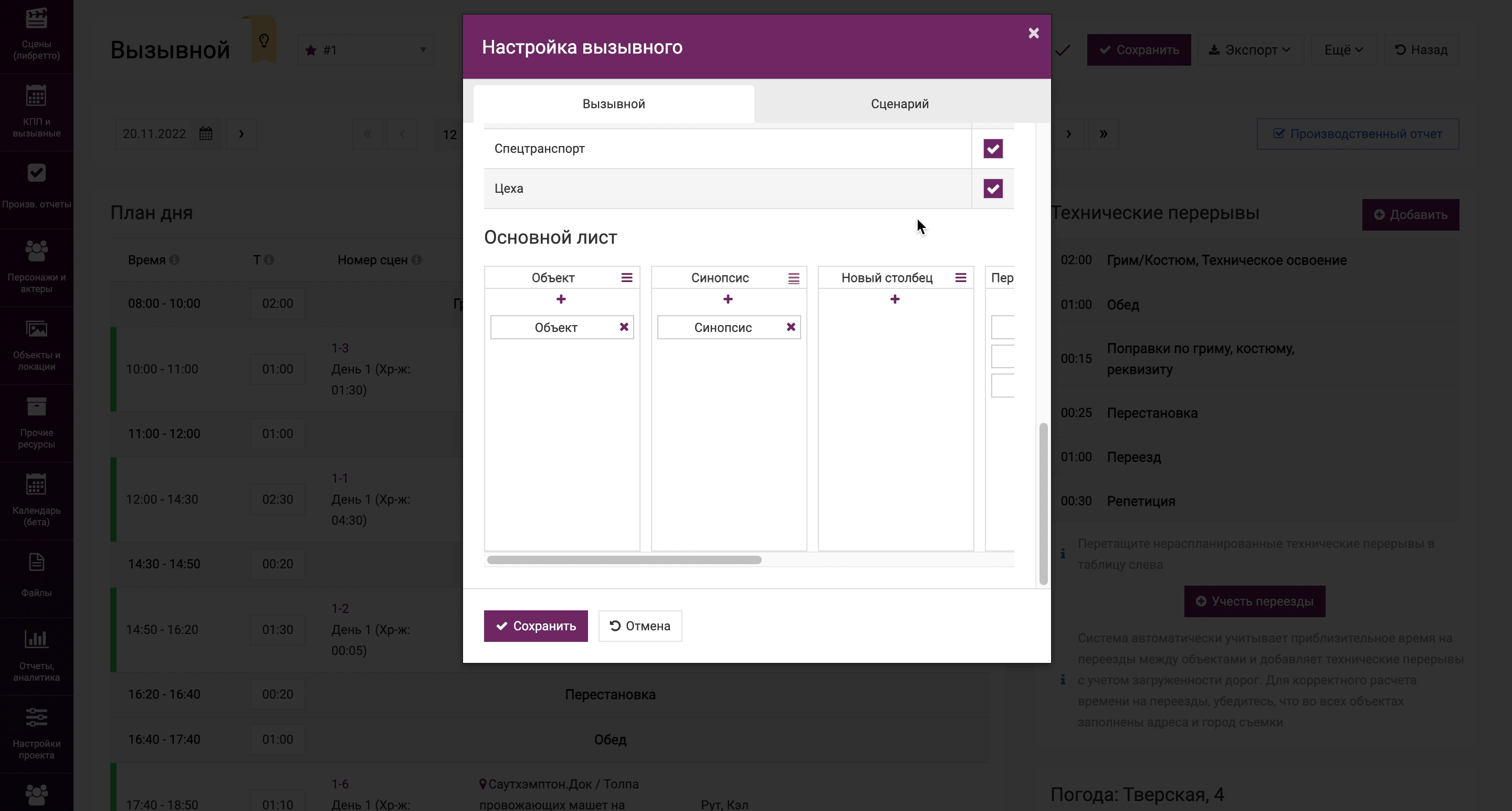Screen dimensions: 1512x811
Task: Click the 01:00 duration field for 10:00 - 11:00
Action: [x=278, y=369]
